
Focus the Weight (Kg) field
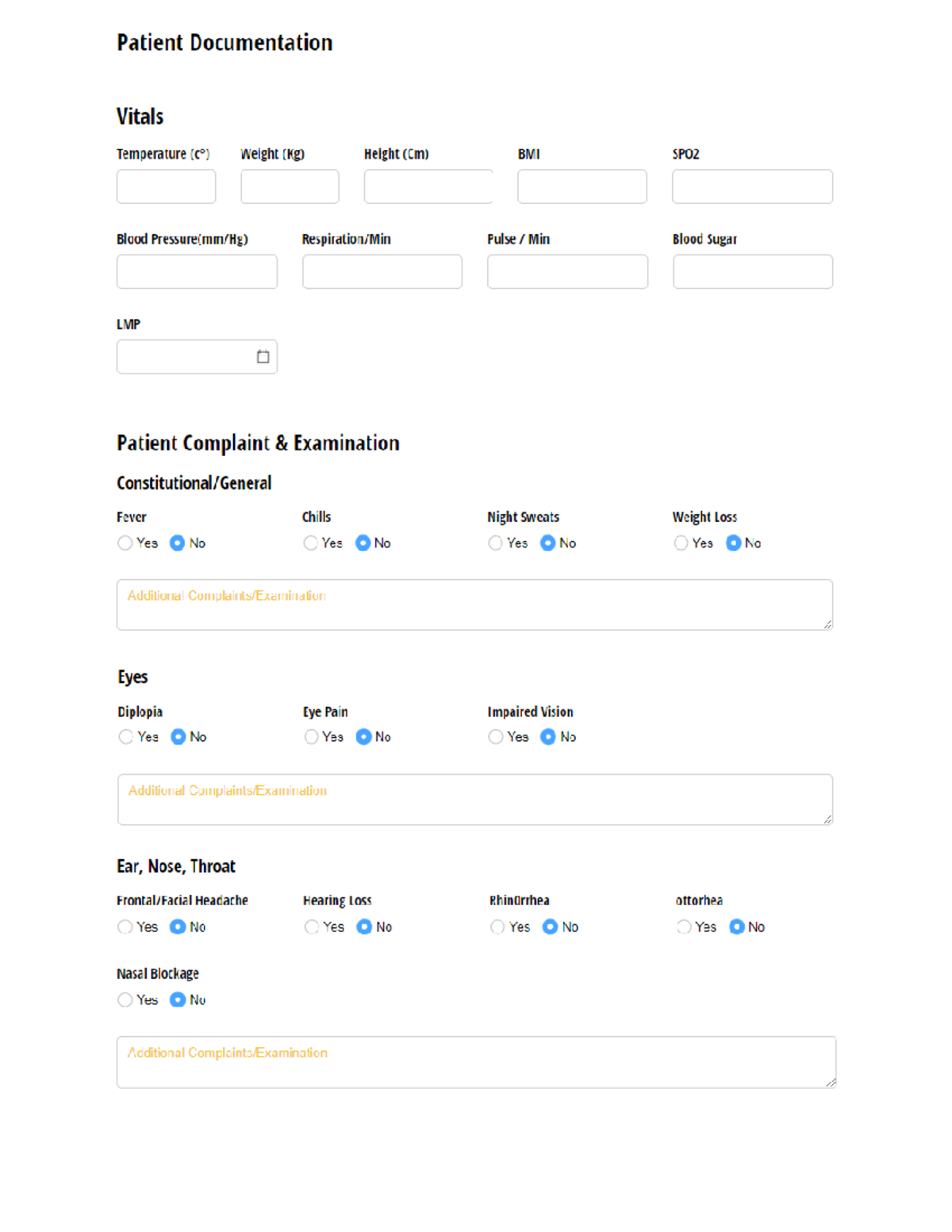click(x=290, y=187)
